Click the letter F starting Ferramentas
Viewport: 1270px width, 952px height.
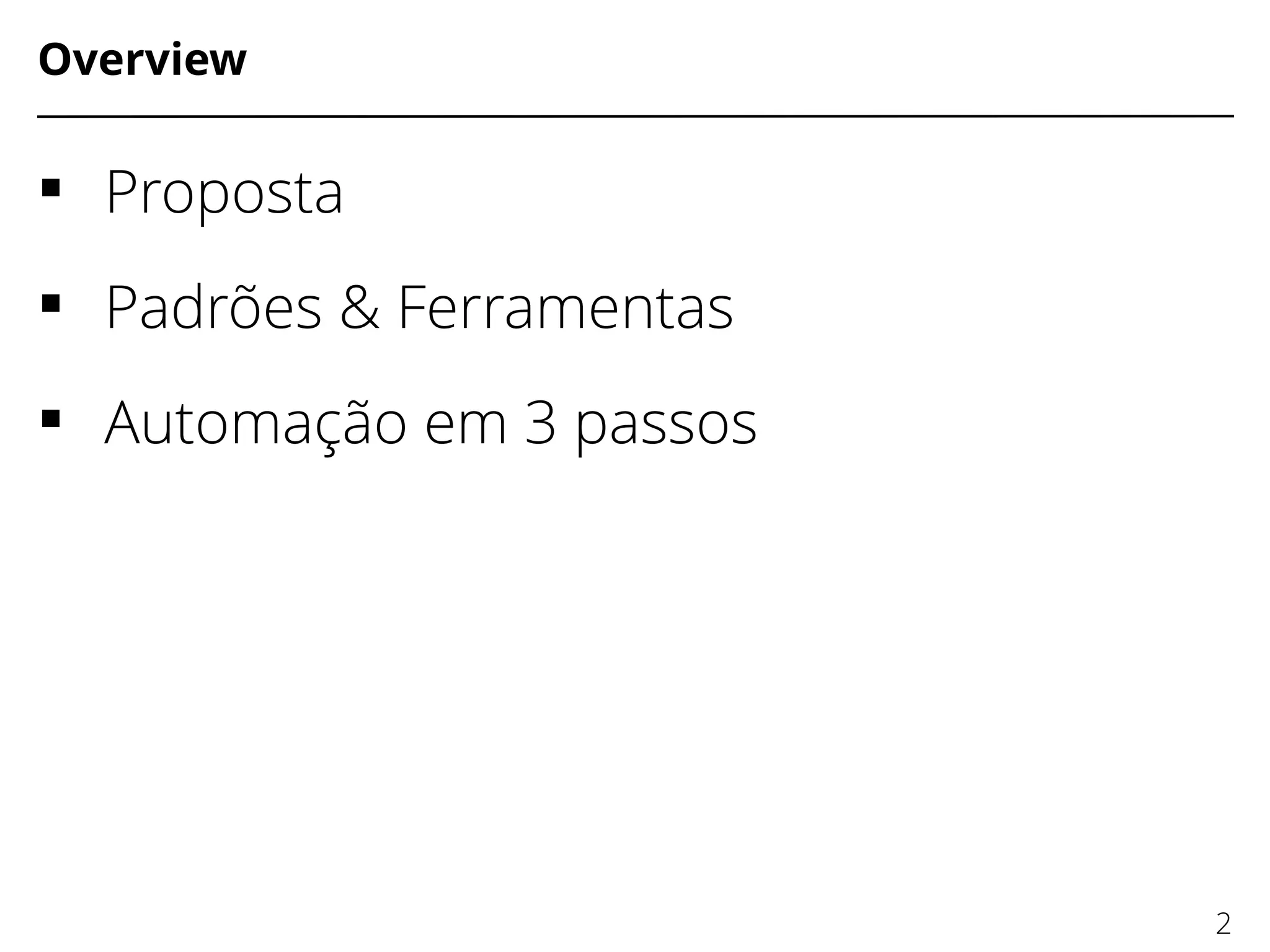pos(411,308)
